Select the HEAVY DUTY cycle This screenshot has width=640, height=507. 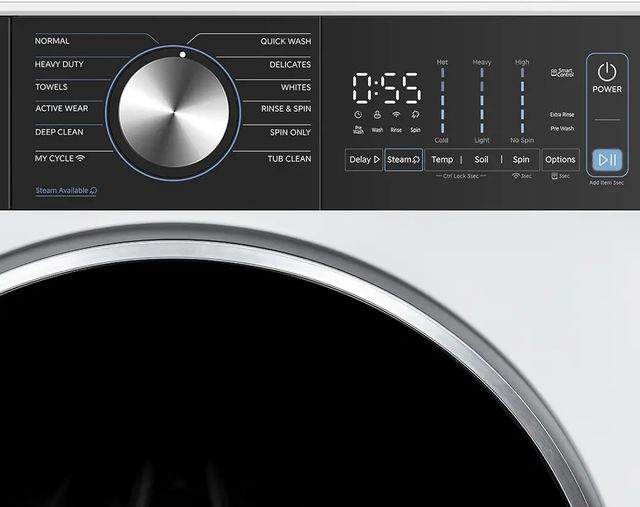click(x=59, y=64)
